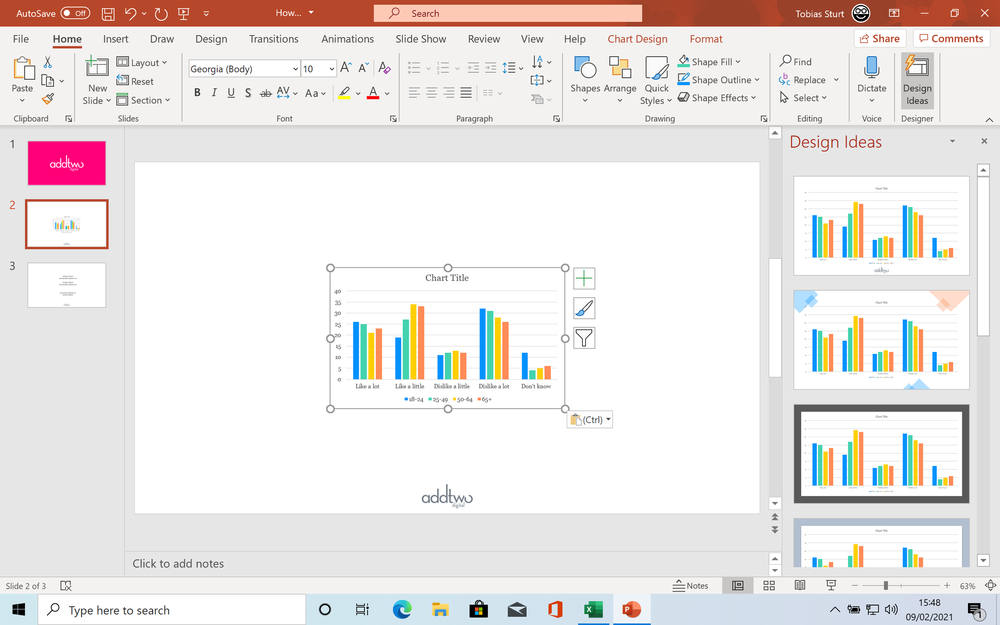The width and height of the screenshot is (1000, 625).
Task: Apply italic formatting
Action: (x=213, y=93)
